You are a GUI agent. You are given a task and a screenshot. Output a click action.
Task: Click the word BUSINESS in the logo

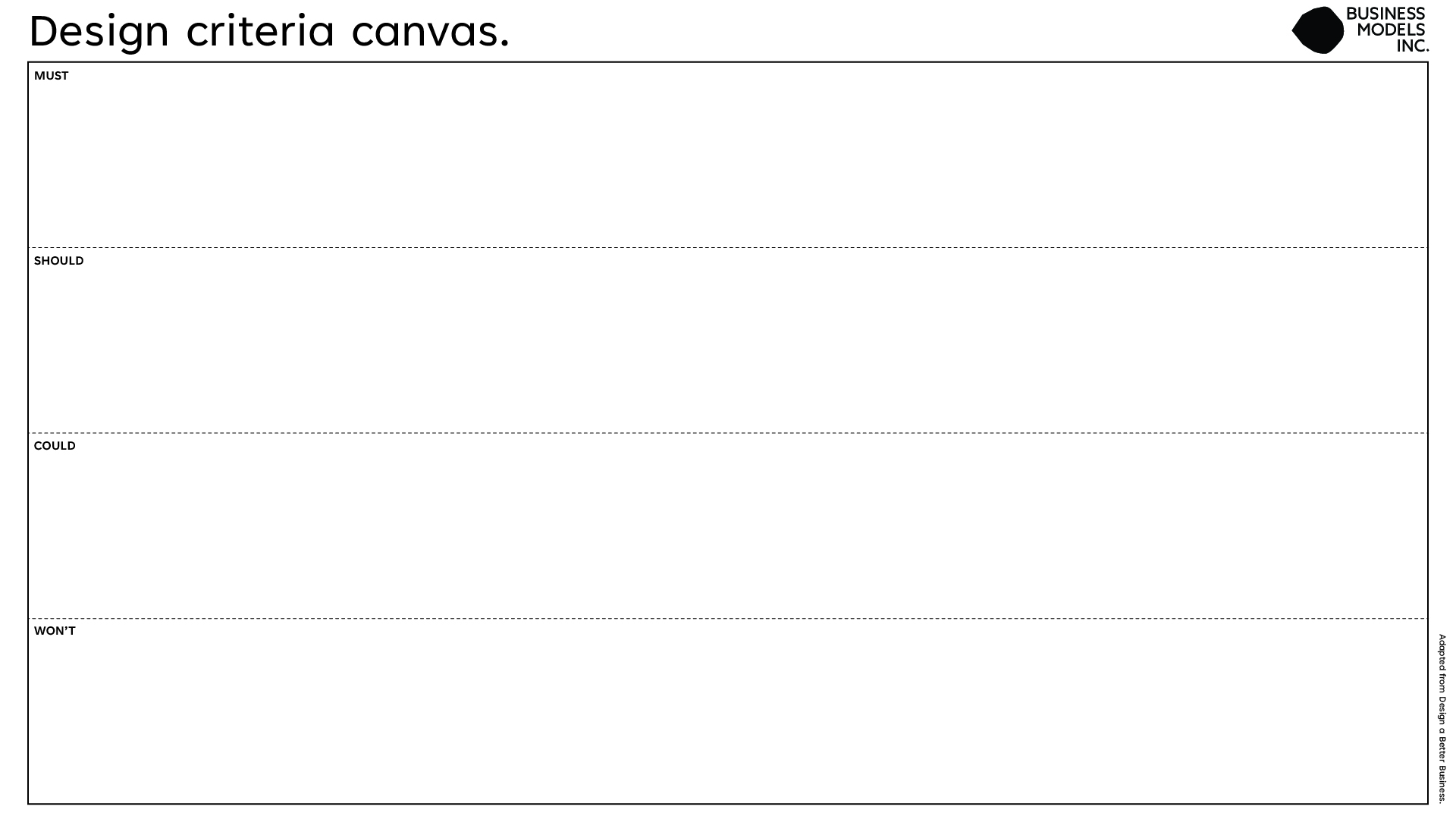coord(1385,14)
